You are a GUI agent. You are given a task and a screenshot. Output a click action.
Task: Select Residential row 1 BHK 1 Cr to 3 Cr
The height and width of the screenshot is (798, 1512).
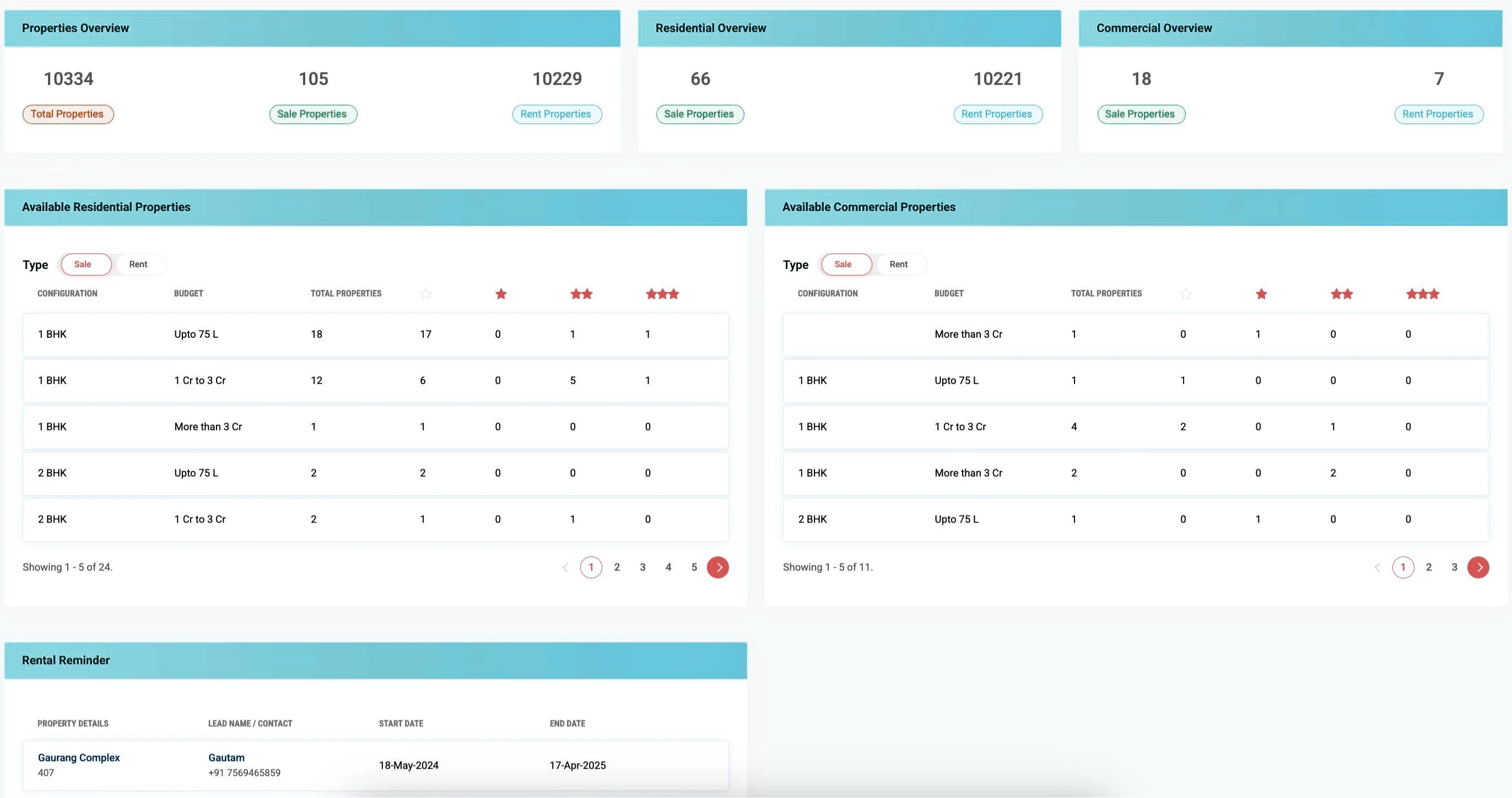pos(376,380)
